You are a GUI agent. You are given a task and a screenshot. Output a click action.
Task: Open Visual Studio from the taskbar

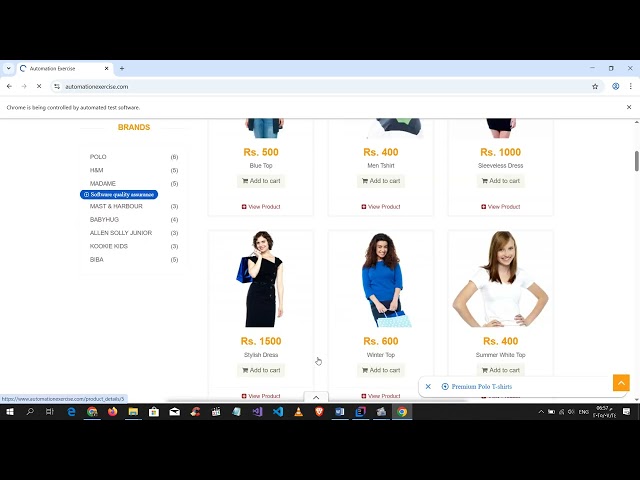pos(257,412)
